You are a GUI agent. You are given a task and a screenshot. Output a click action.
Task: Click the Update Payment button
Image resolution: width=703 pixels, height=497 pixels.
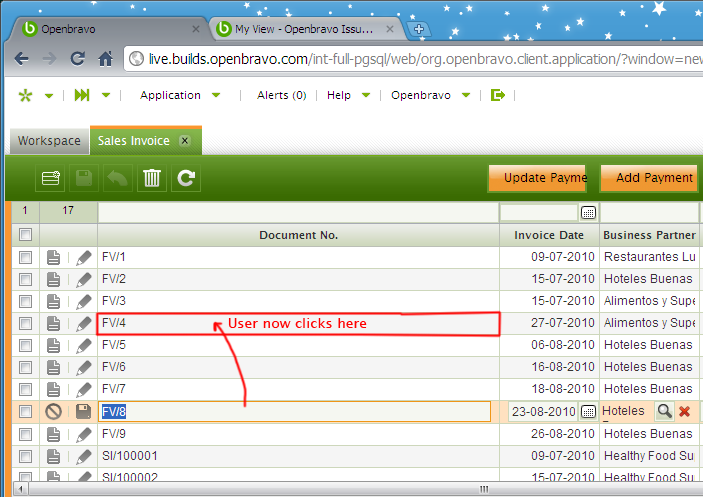(537, 178)
